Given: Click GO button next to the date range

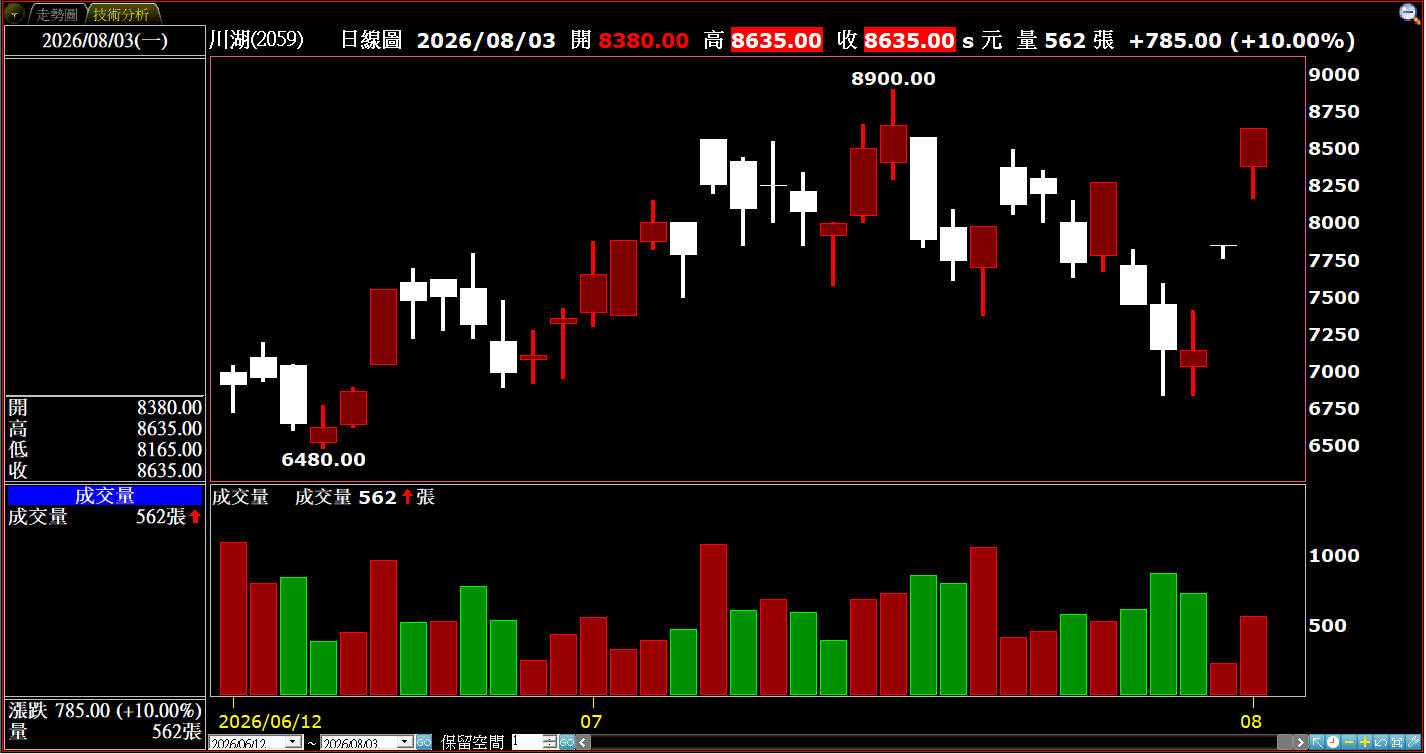Looking at the screenshot, I should point(424,743).
